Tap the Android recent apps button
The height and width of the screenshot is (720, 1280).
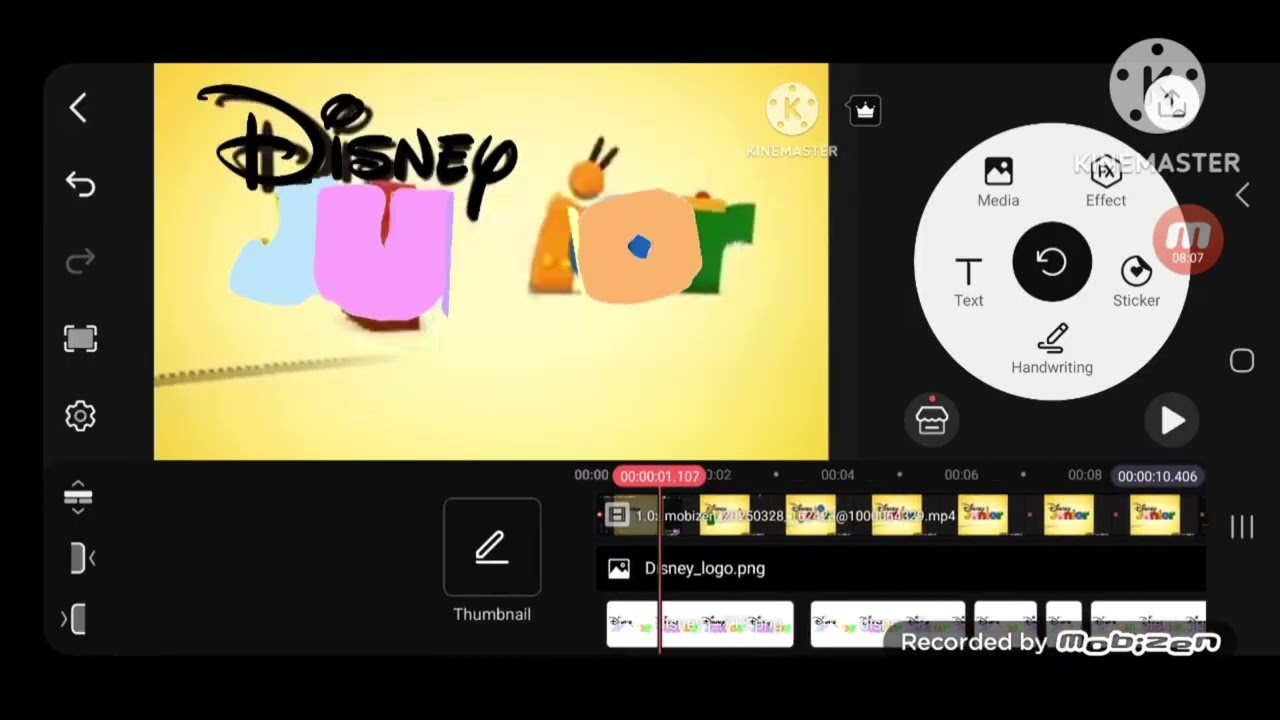click(1242, 527)
